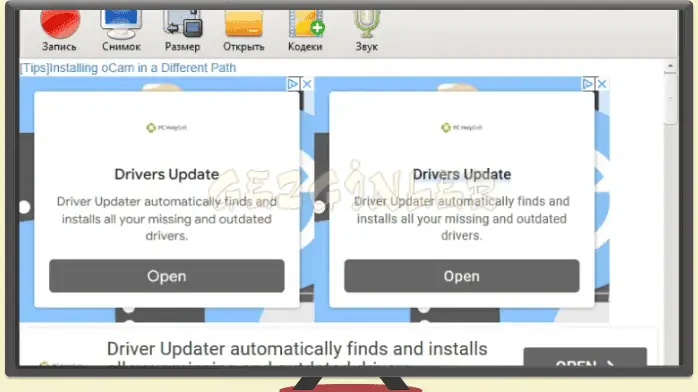The image size is (698, 392).
Task: Click AdChoices icon on left ad
Action: [292, 84]
